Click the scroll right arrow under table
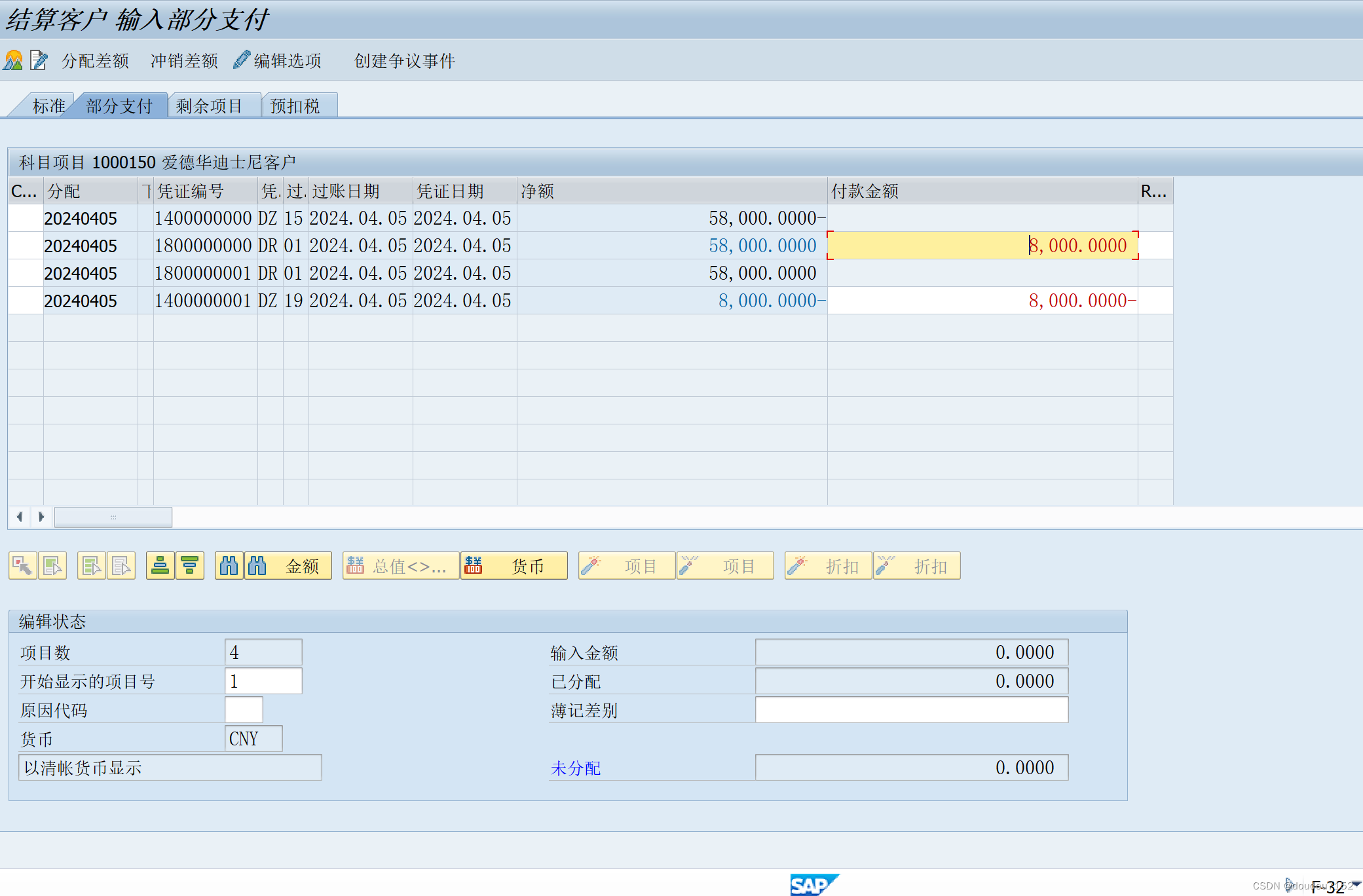The image size is (1363, 896). click(x=41, y=517)
